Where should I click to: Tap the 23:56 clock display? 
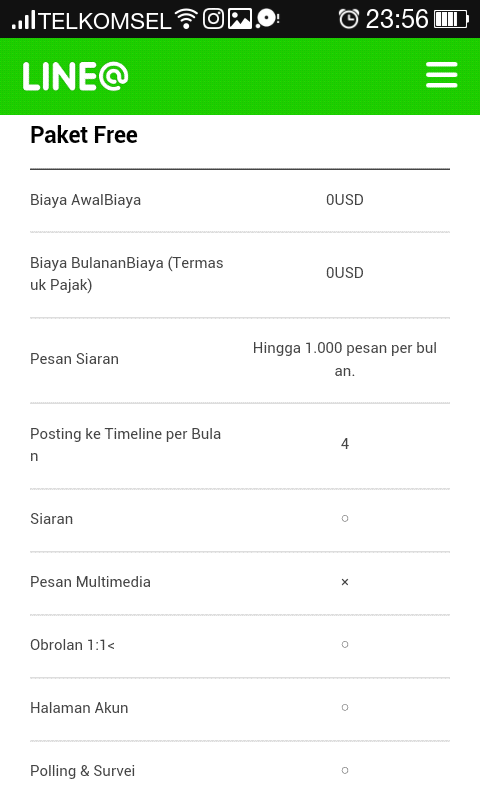point(397,19)
